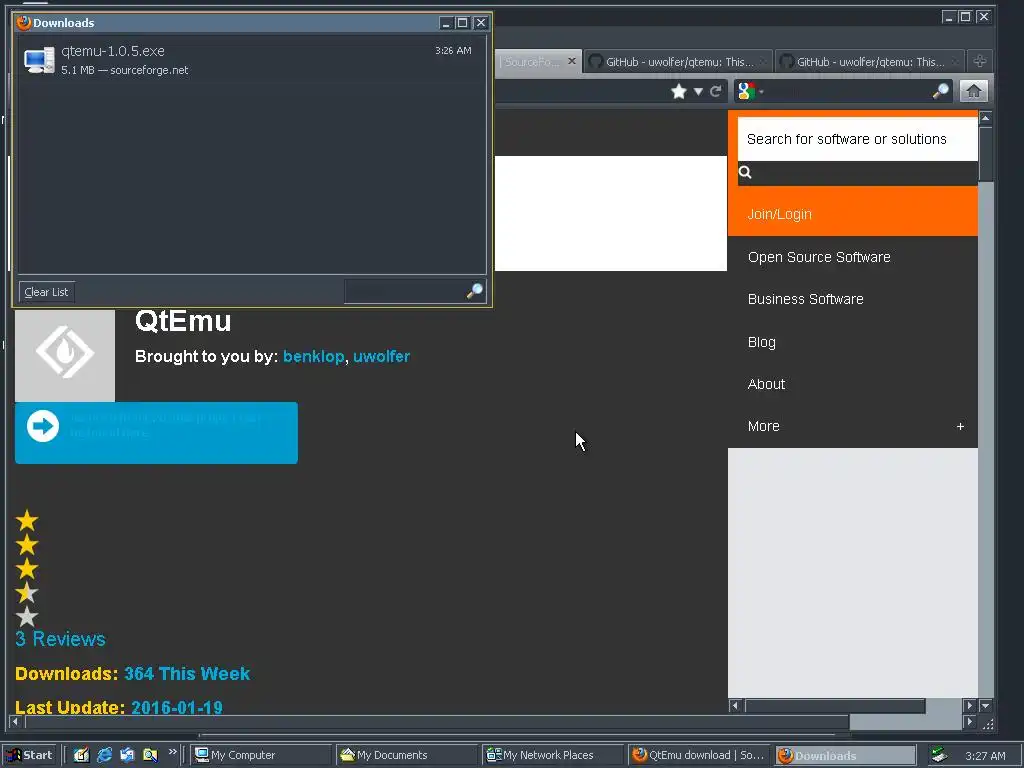Click the Downloads search magnifier icon
The height and width of the screenshot is (768, 1024).
(x=475, y=291)
